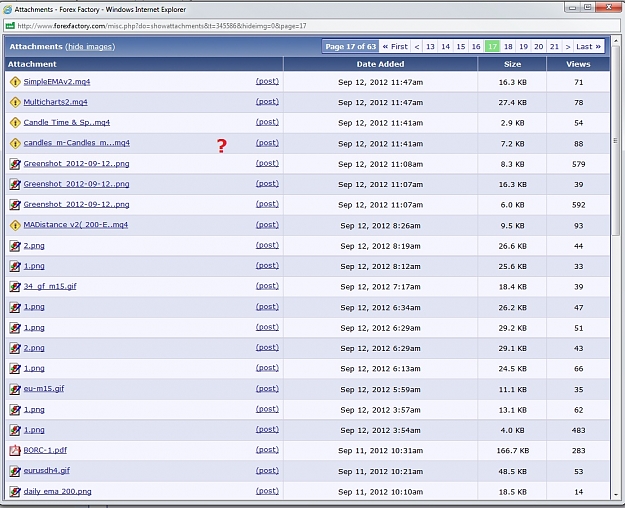Open the Multicharts2.mq4 attachment
This screenshot has height=508, width=625.
pyautogui.click(x=55, y=102)
